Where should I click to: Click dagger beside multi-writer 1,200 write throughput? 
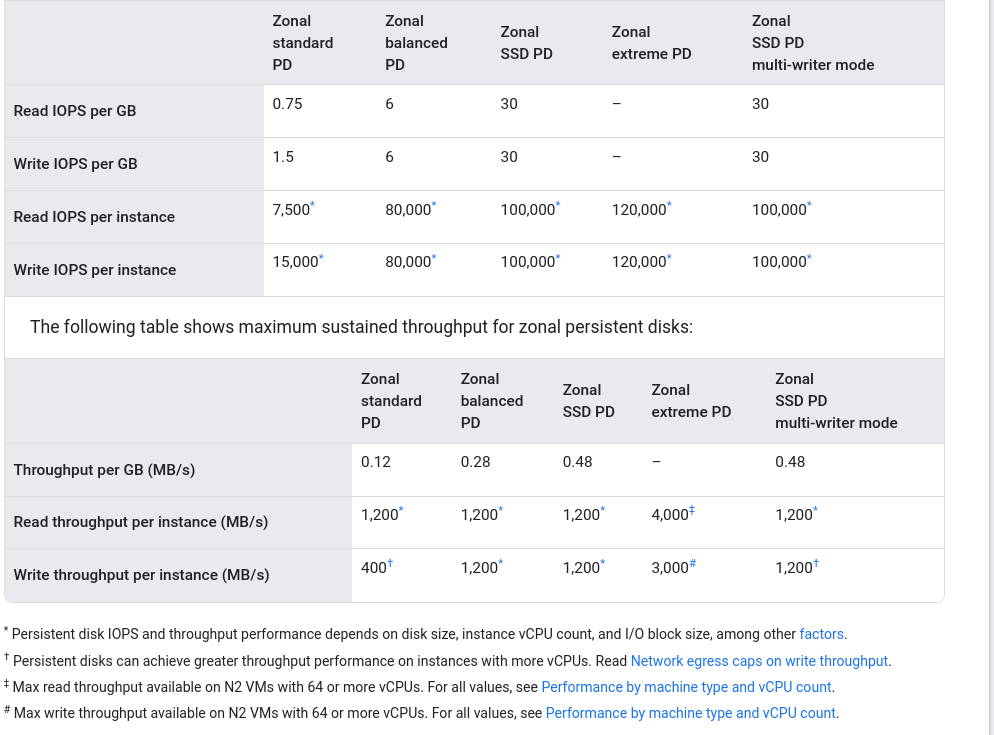click(x=816, y=563)
